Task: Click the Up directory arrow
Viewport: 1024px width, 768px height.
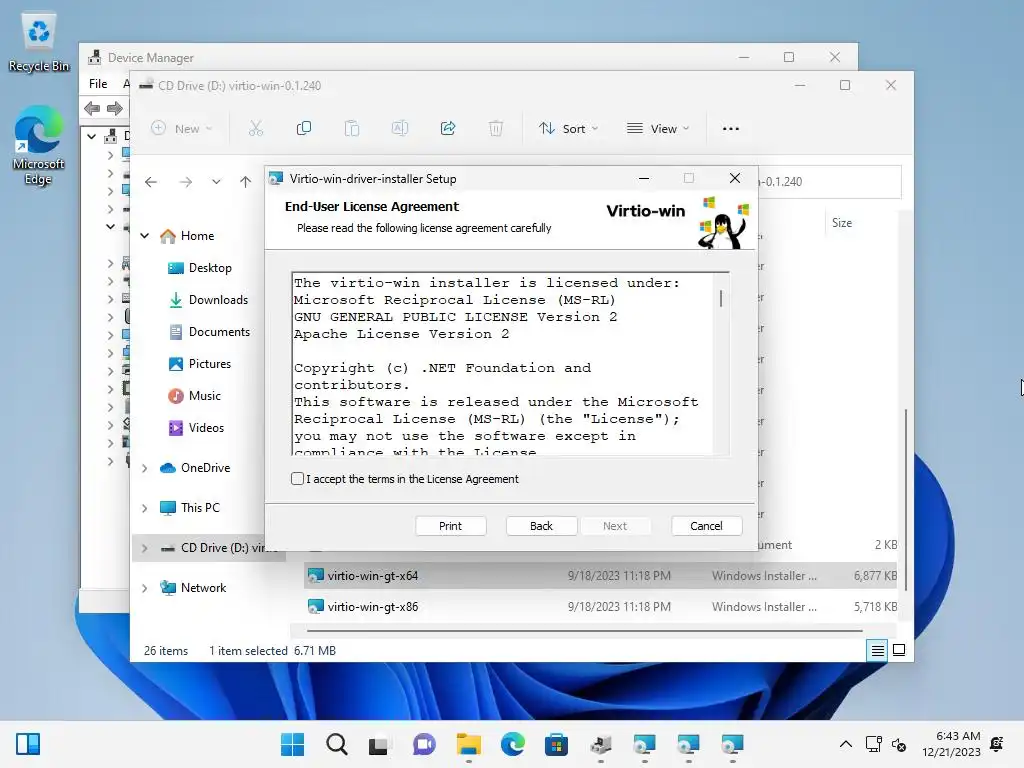Action: [x=246, y=182]
